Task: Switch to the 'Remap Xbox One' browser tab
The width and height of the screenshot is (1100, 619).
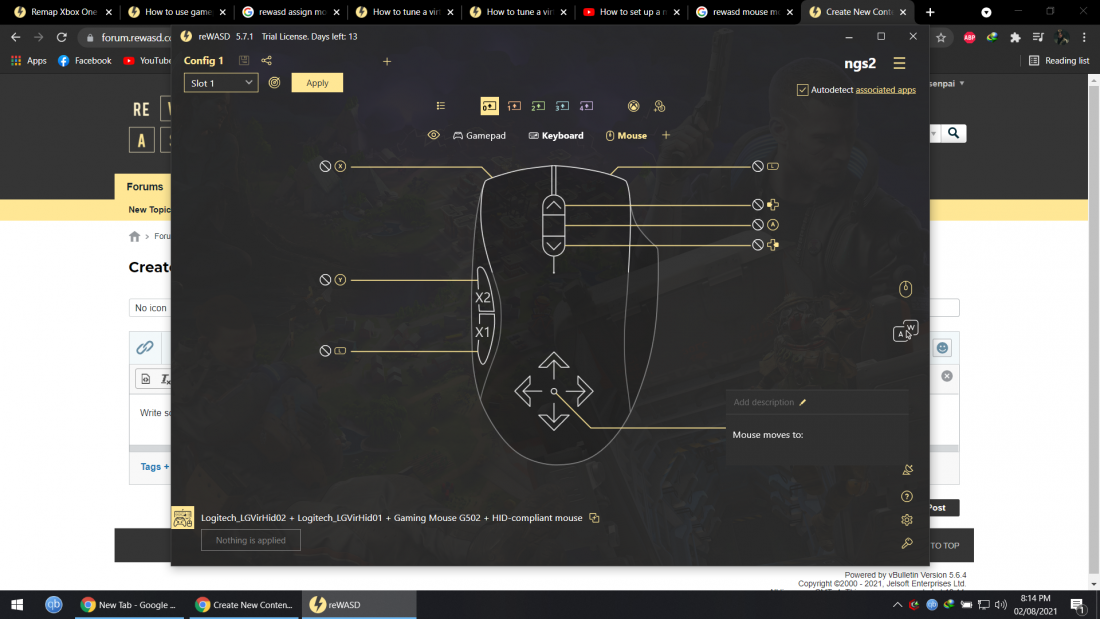Action: point(62,12)
